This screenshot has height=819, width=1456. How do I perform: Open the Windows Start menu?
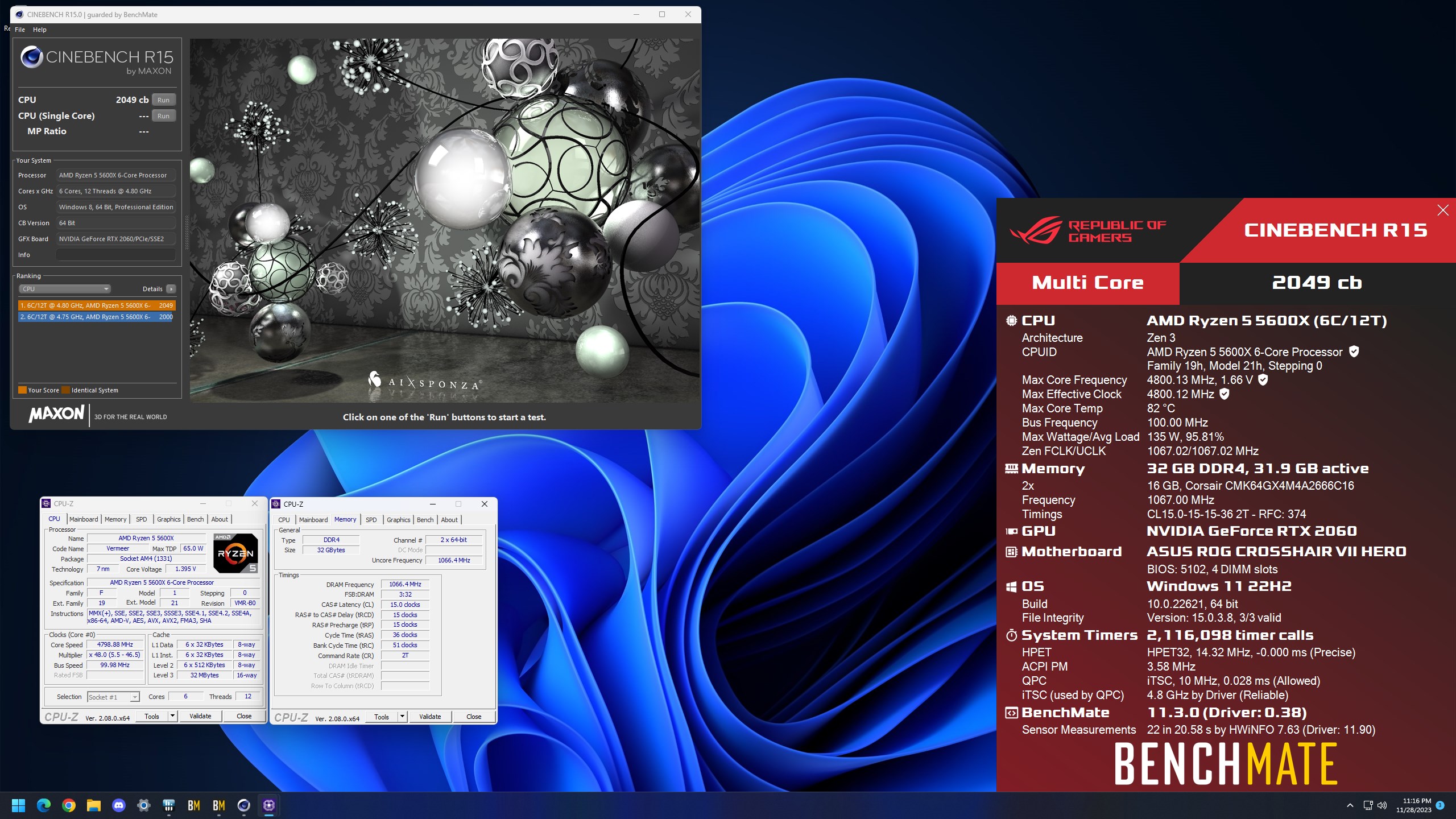(18, 805)
